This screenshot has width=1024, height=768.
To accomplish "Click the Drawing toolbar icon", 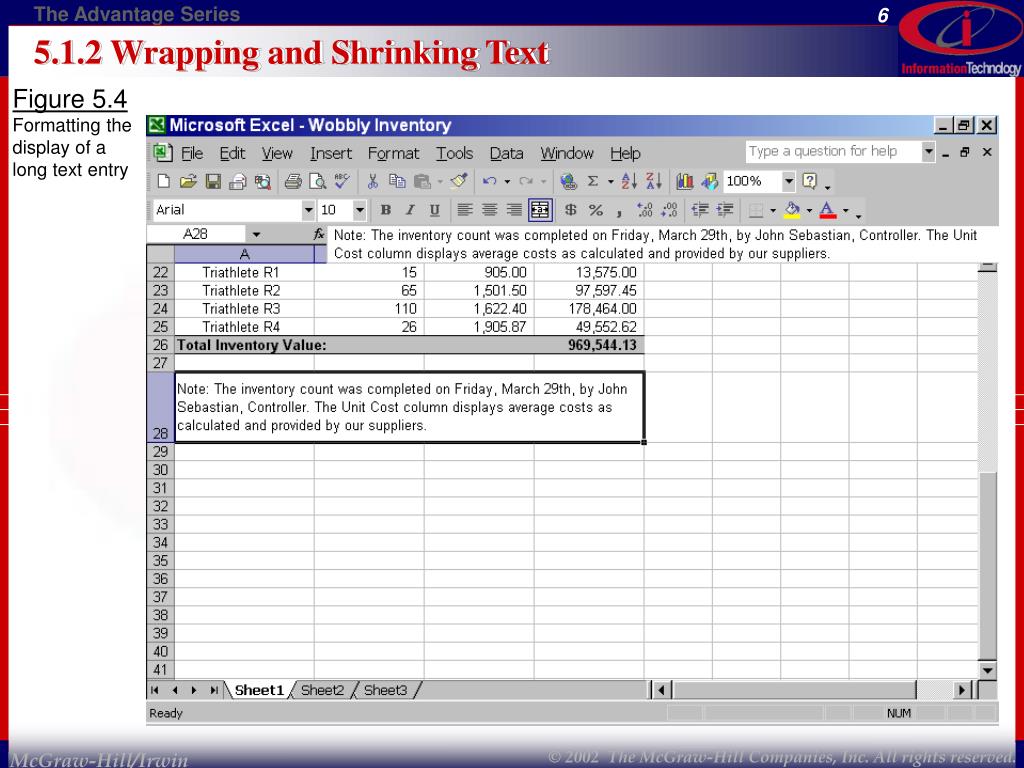I will pyautogui.click(x=709, y=182).
